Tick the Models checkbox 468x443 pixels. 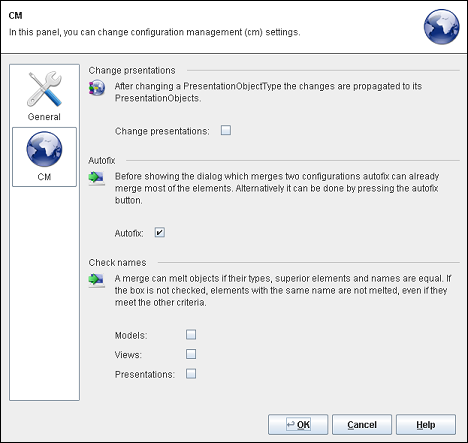(191, 334)
